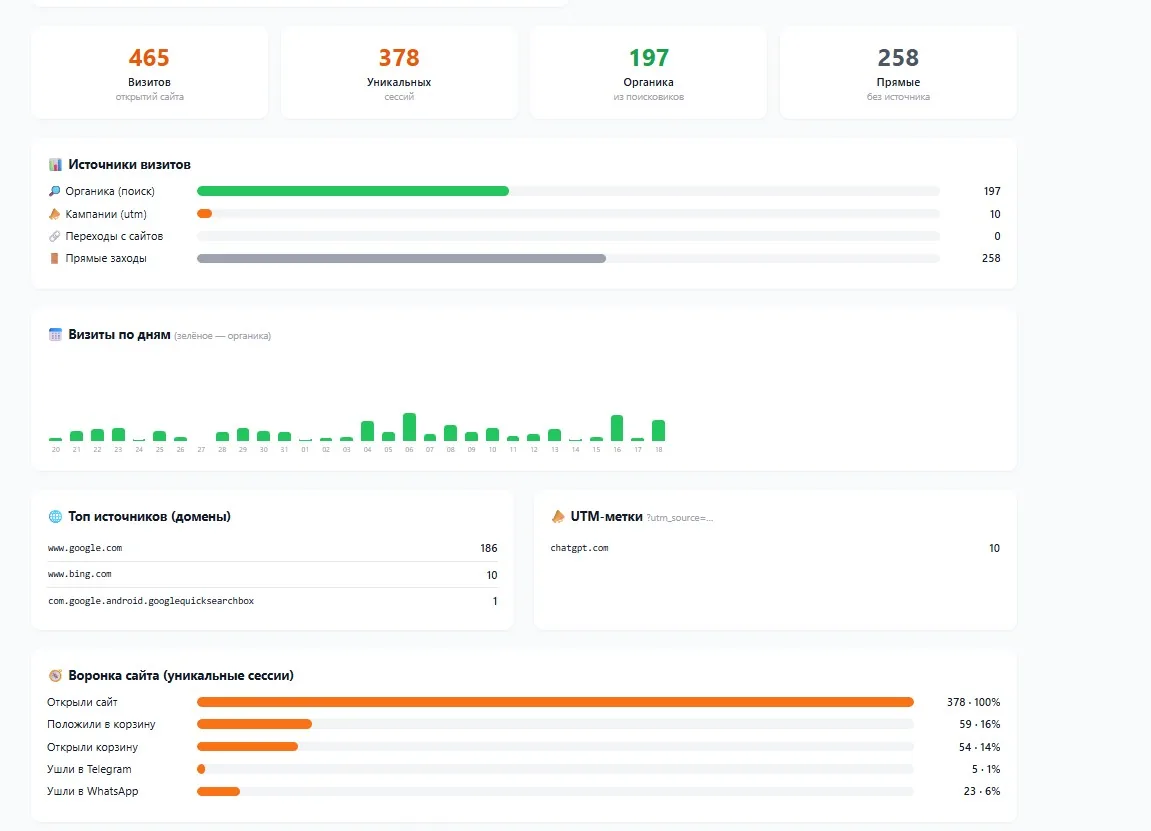1151x831 pixels.
Task: Click the calendar icon beside Визиты по дням
Action: coord(55,334)
